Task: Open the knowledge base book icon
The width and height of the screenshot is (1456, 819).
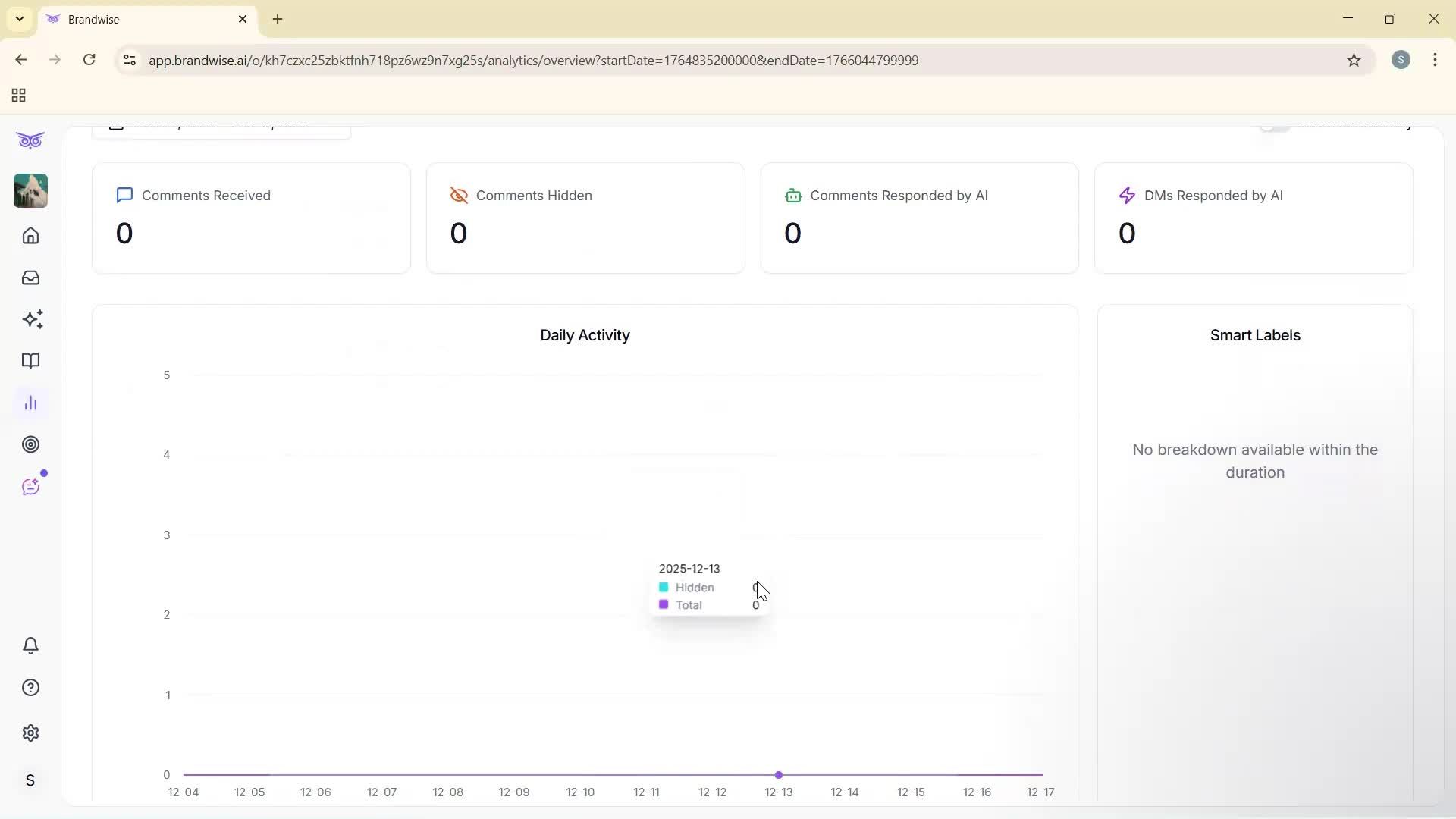Action: pyautogui.click(x=30, y=361)
